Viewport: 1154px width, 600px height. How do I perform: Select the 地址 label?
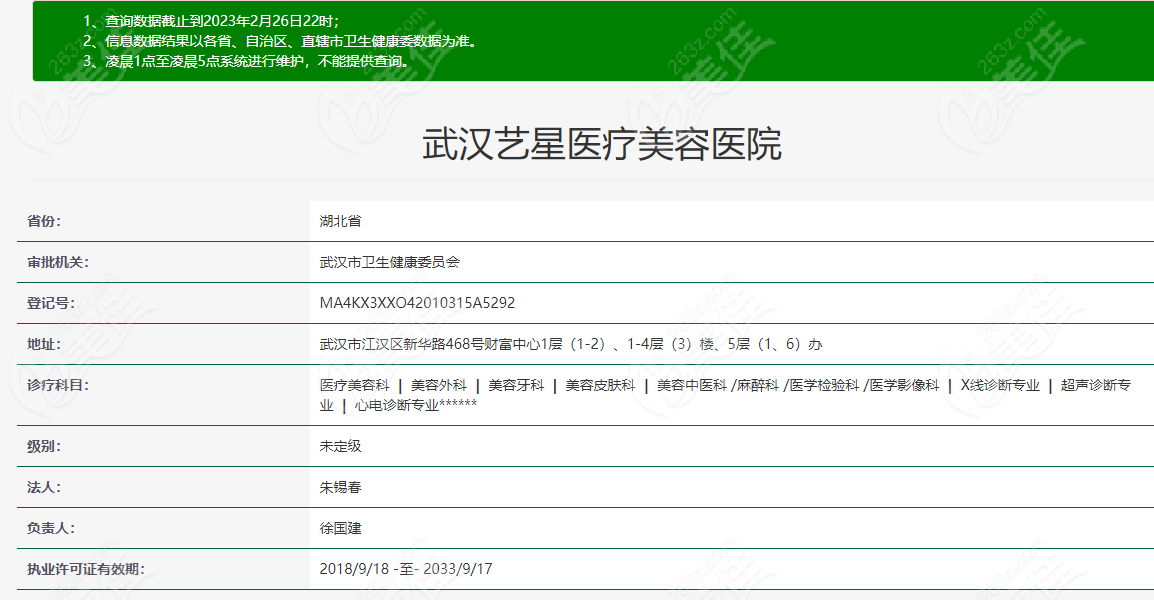[x=44, y=344]
